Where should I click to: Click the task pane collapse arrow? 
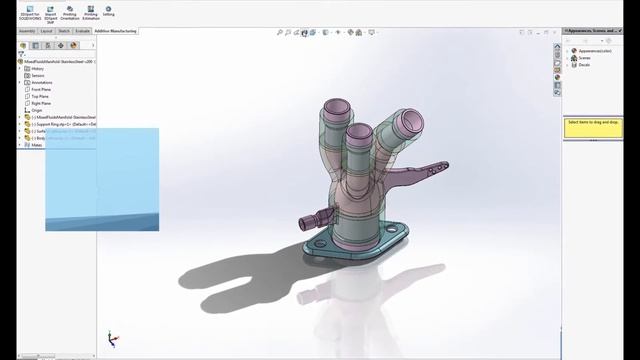click(557, 47)
